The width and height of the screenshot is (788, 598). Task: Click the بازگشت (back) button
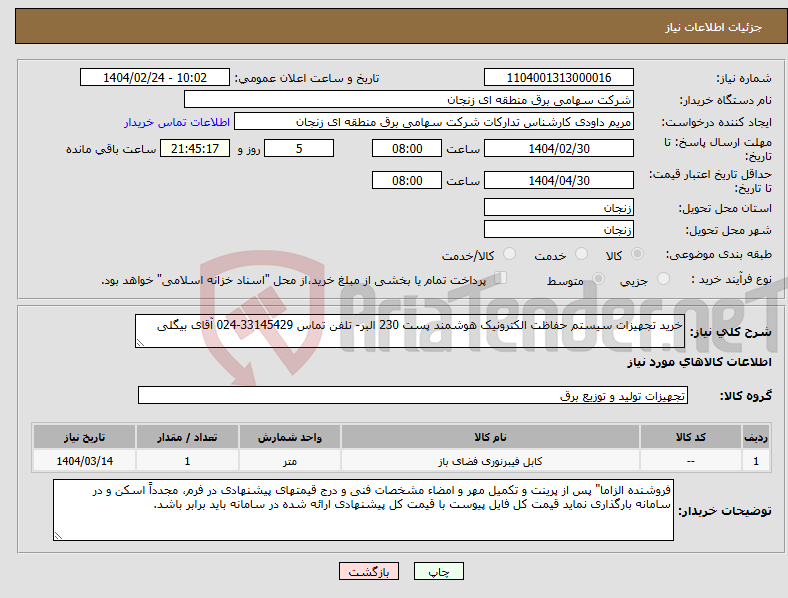(369, 571)
